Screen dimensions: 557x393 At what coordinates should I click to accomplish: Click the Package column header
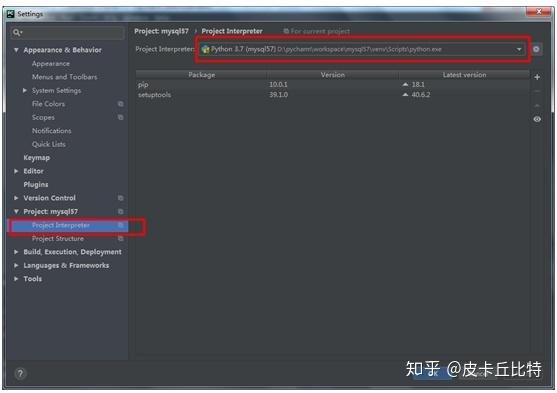click(x=201, y=75)
